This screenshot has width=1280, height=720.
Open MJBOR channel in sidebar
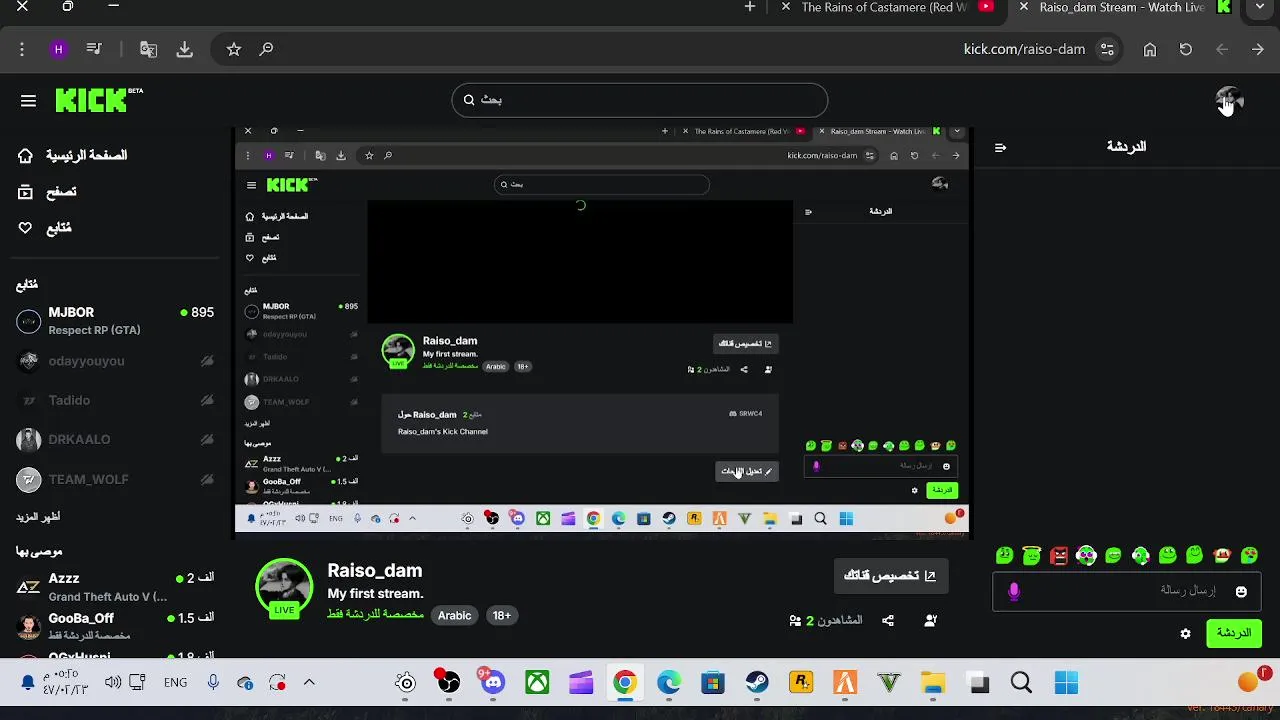pyautogui.click(x=116, y=321)
